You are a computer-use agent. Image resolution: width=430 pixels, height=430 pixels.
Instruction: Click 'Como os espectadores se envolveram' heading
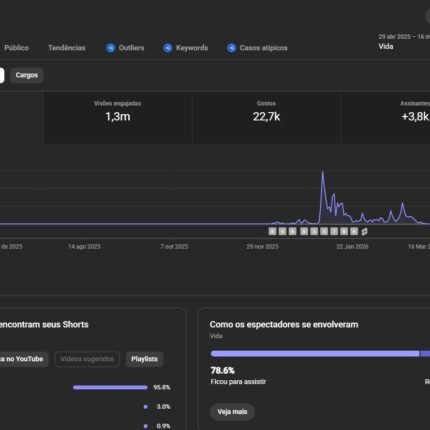click(284, 324)
